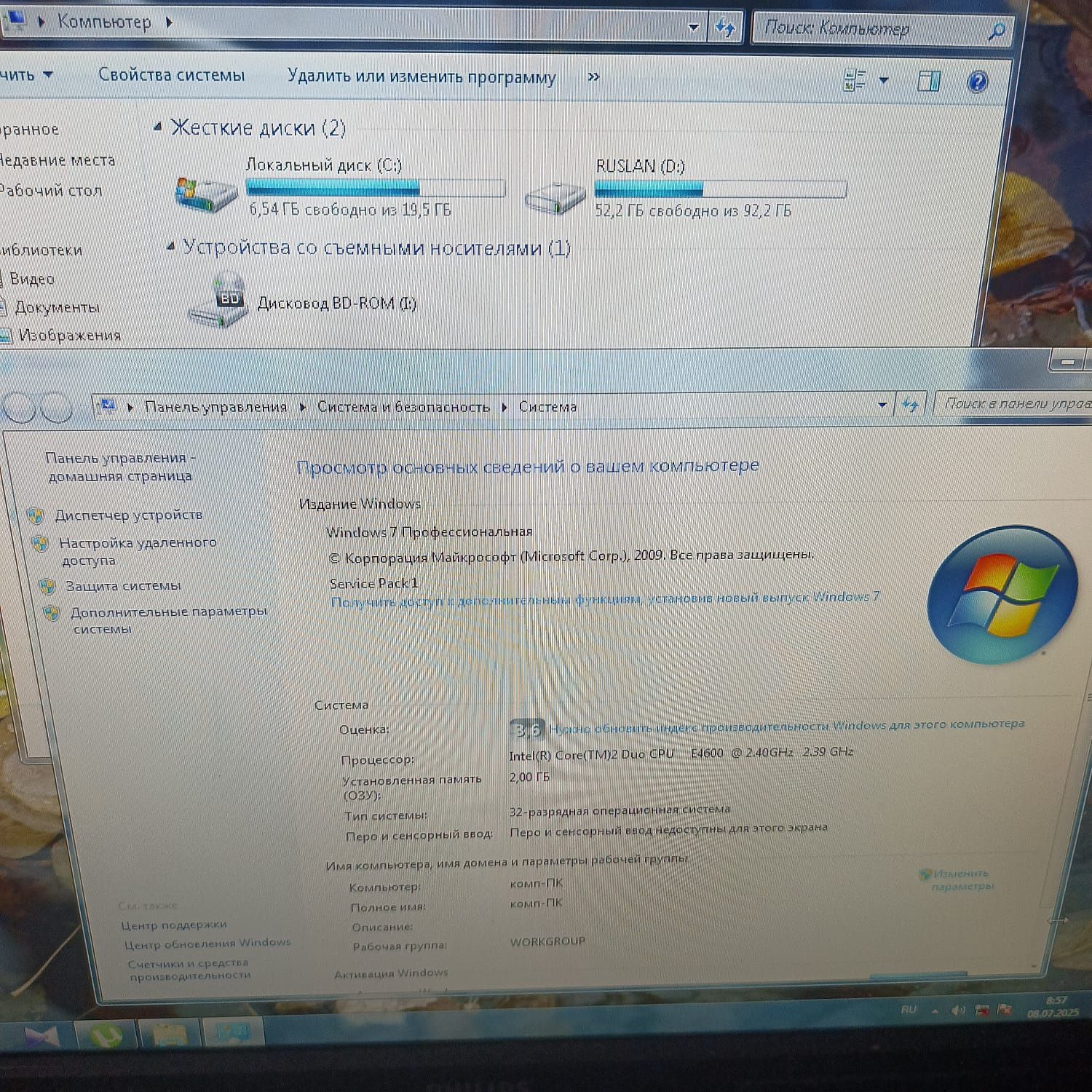The height and width of the screenshot is (1092, 1092).
Task: Click Control Panel search field
Action: click(x=1014, y=403)
